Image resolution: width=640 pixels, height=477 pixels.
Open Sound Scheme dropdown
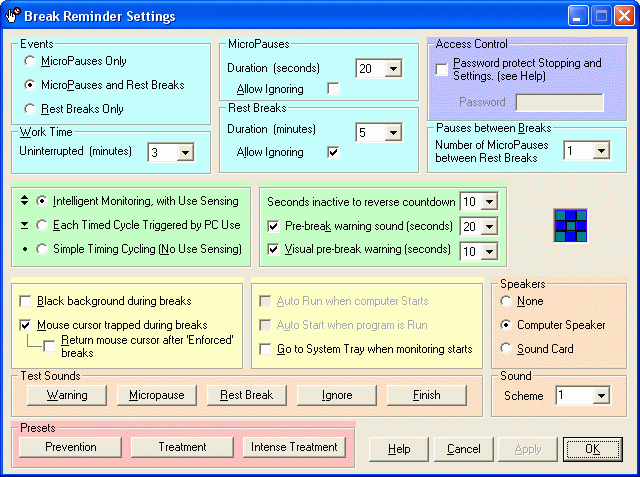pyautogui.click(x=601, y=395)
